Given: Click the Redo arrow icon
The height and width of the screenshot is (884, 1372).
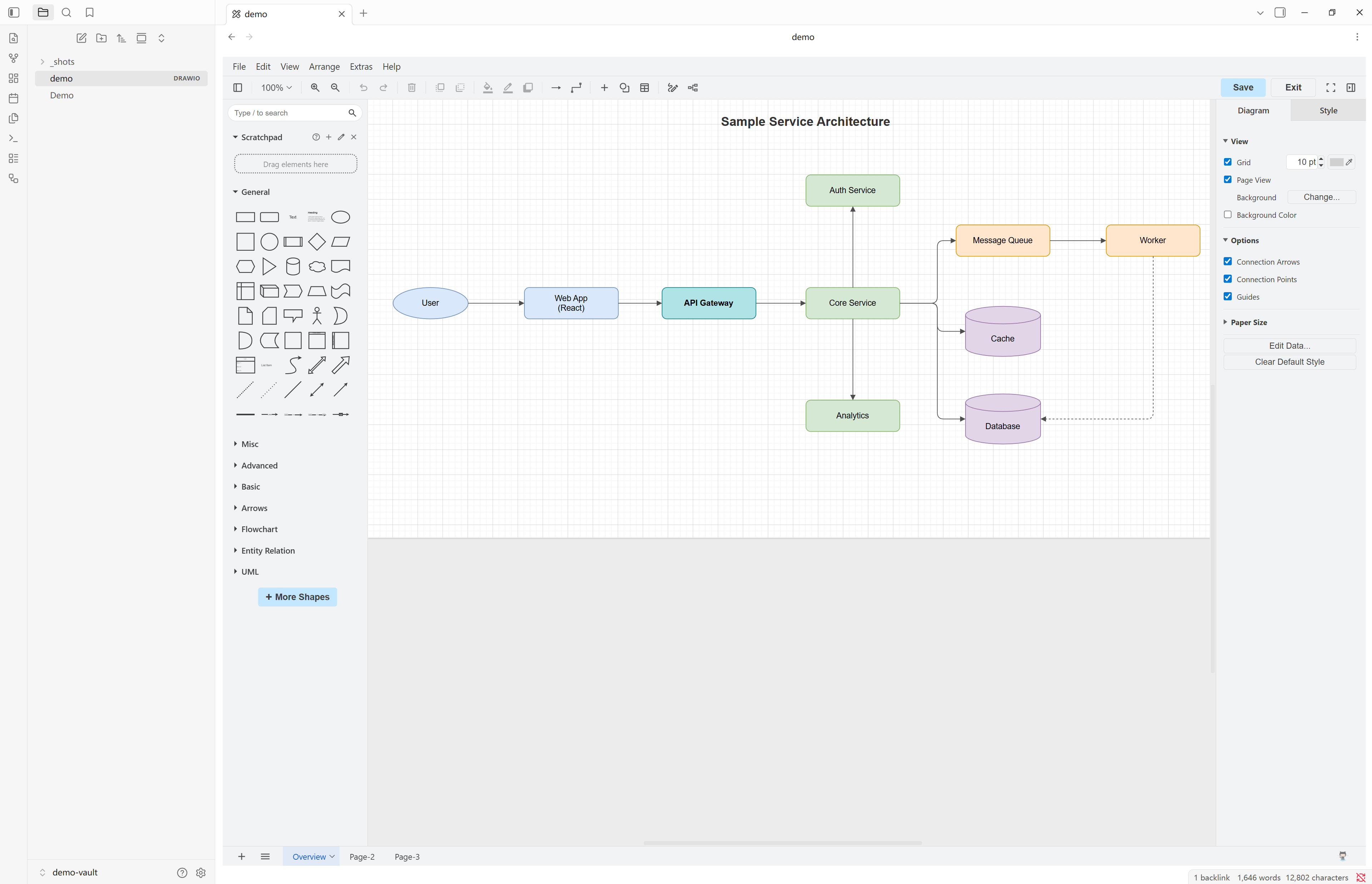Looking at the screenshot, I should [383, 88].
